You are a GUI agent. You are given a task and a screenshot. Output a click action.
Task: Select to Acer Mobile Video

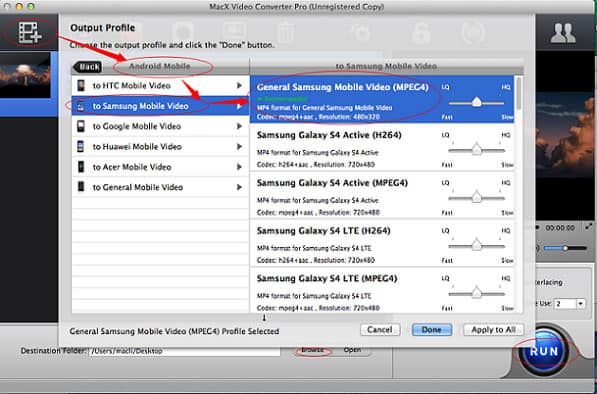point(160,167)
